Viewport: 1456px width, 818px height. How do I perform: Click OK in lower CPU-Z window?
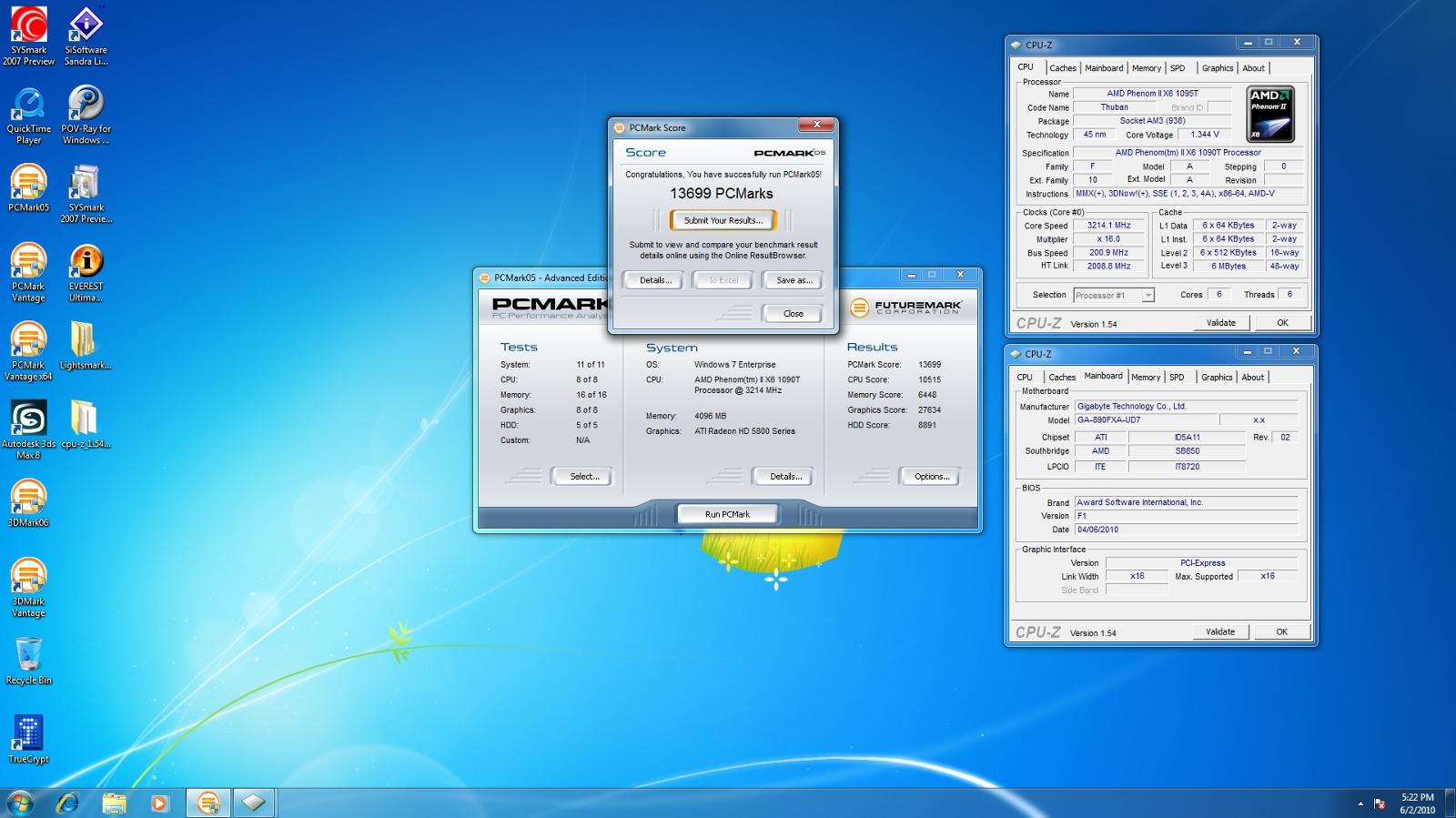(x=1281, y=632)
